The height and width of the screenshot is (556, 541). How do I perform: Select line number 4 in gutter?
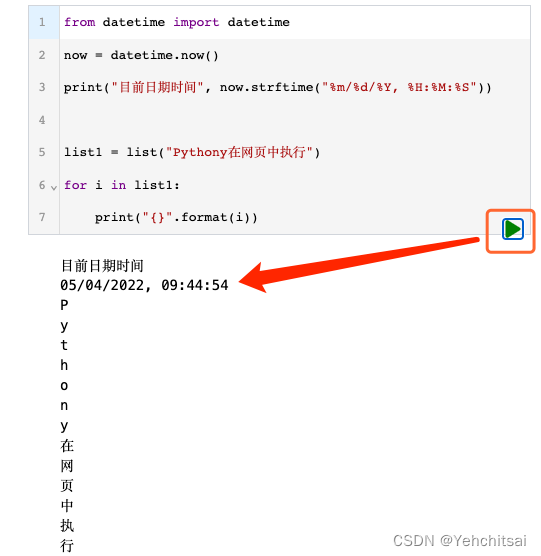tap(42, 120)
